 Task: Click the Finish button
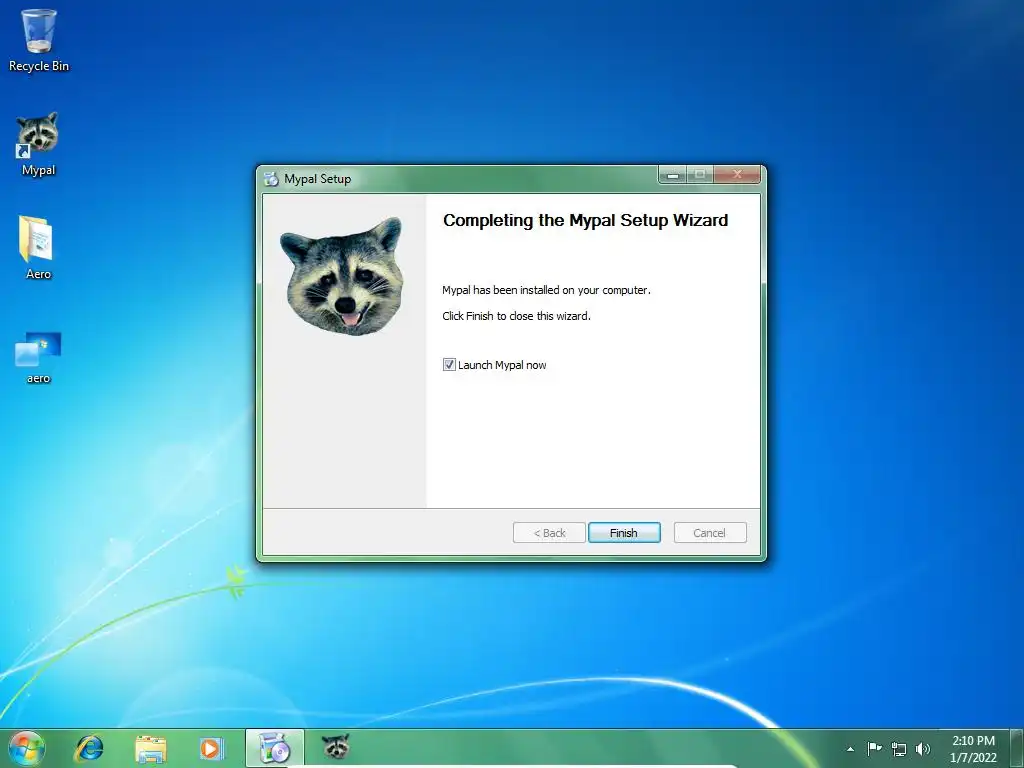click(x=624, y=533)
